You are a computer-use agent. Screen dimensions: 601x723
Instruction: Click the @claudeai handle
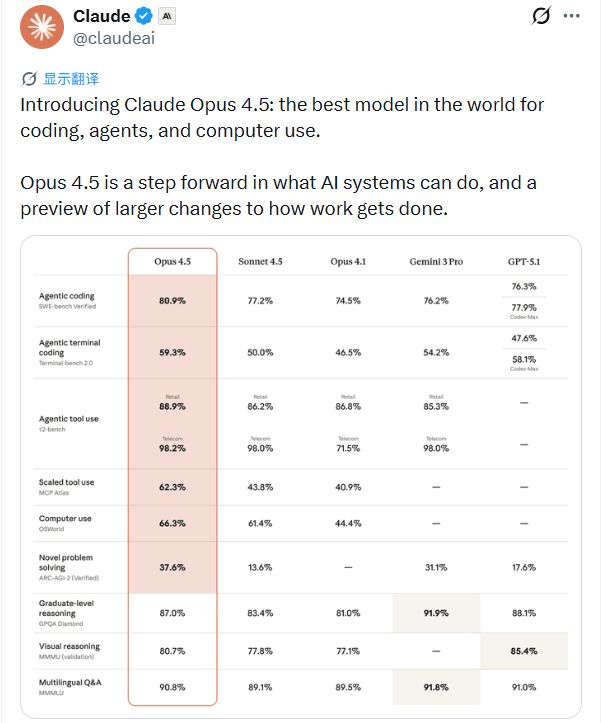[114, 39]
